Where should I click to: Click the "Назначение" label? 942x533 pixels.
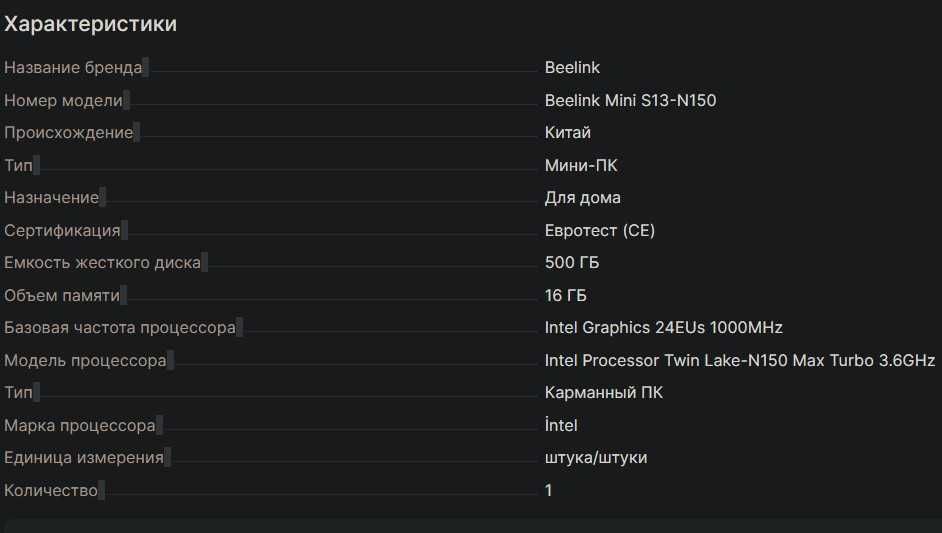click(52, 198)
